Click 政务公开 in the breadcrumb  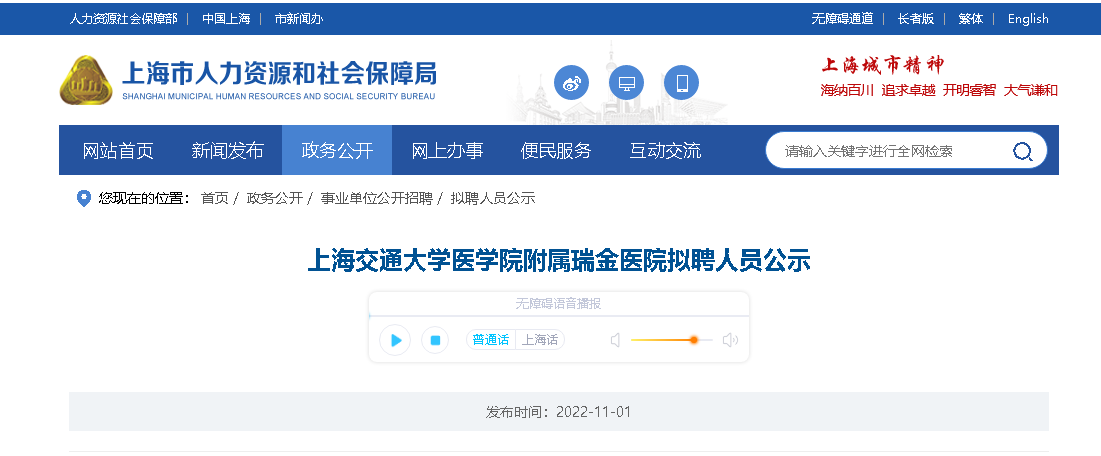pyautogui.click(x=275, y=198)
